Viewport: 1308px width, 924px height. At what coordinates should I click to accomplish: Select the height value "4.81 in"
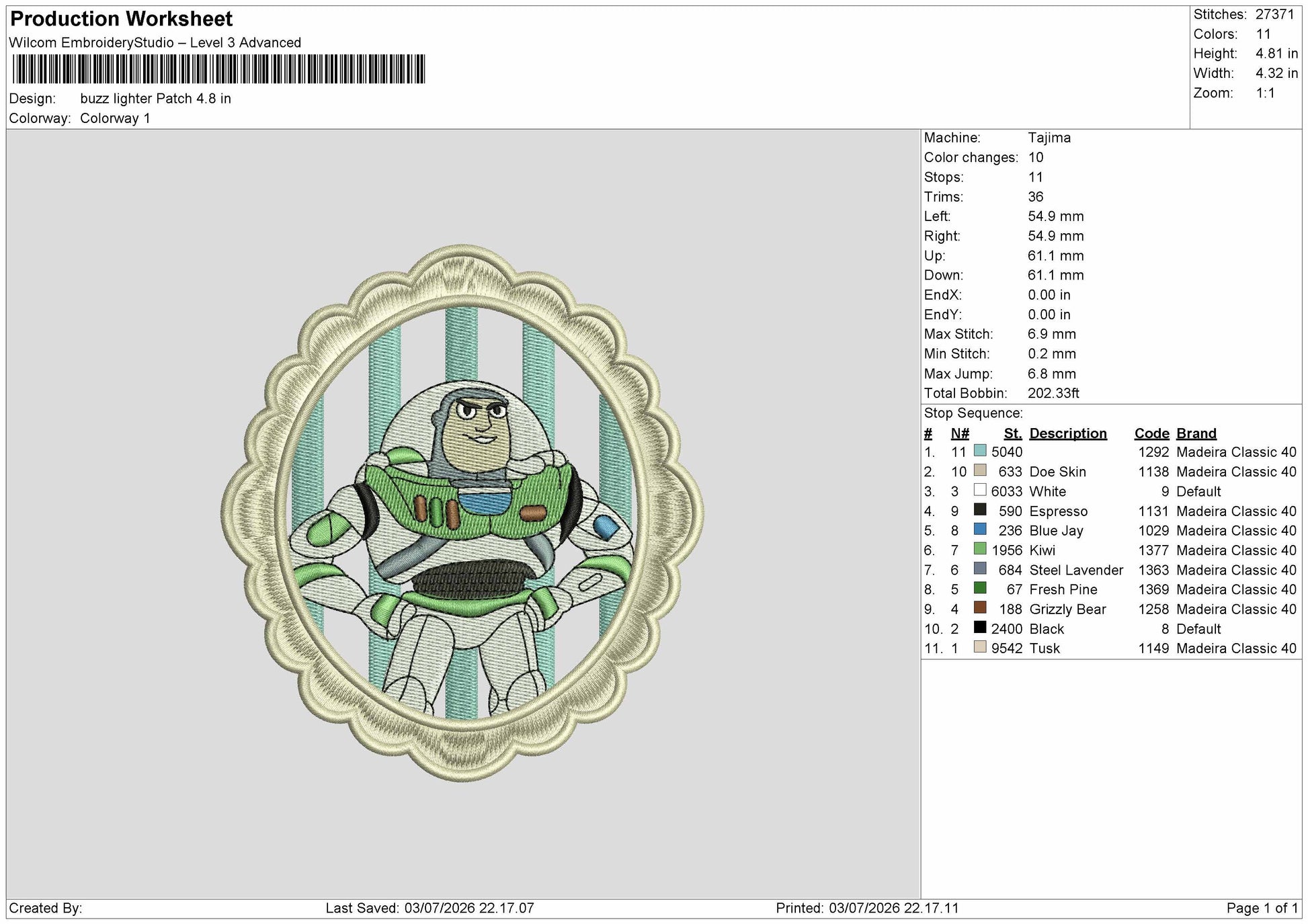1277,54
